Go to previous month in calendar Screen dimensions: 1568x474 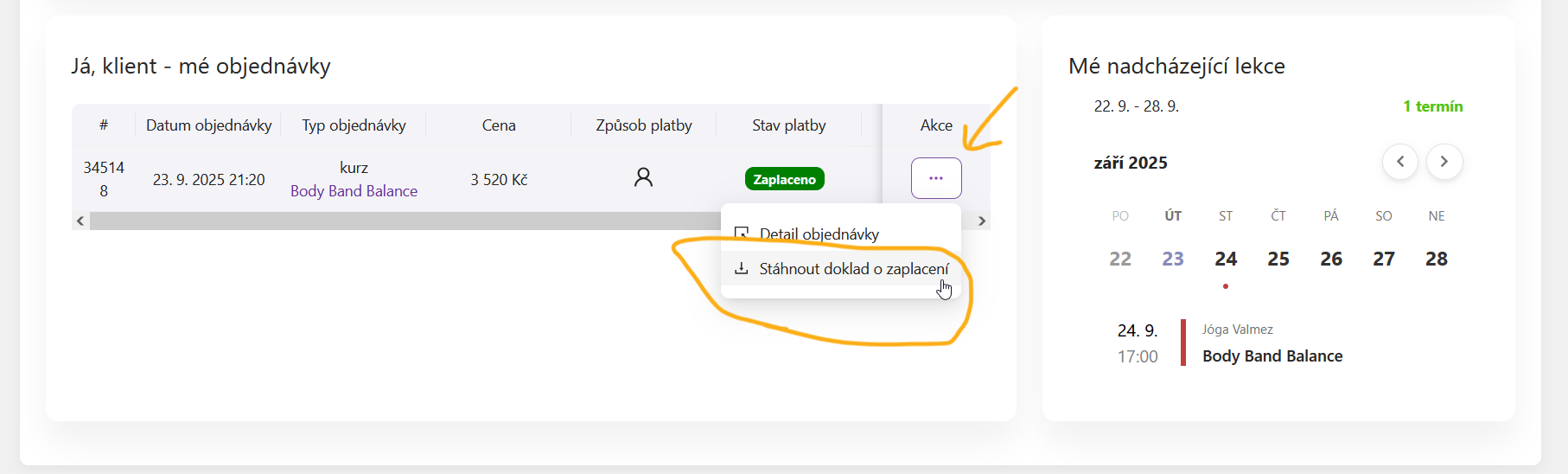coord(1400,162)
